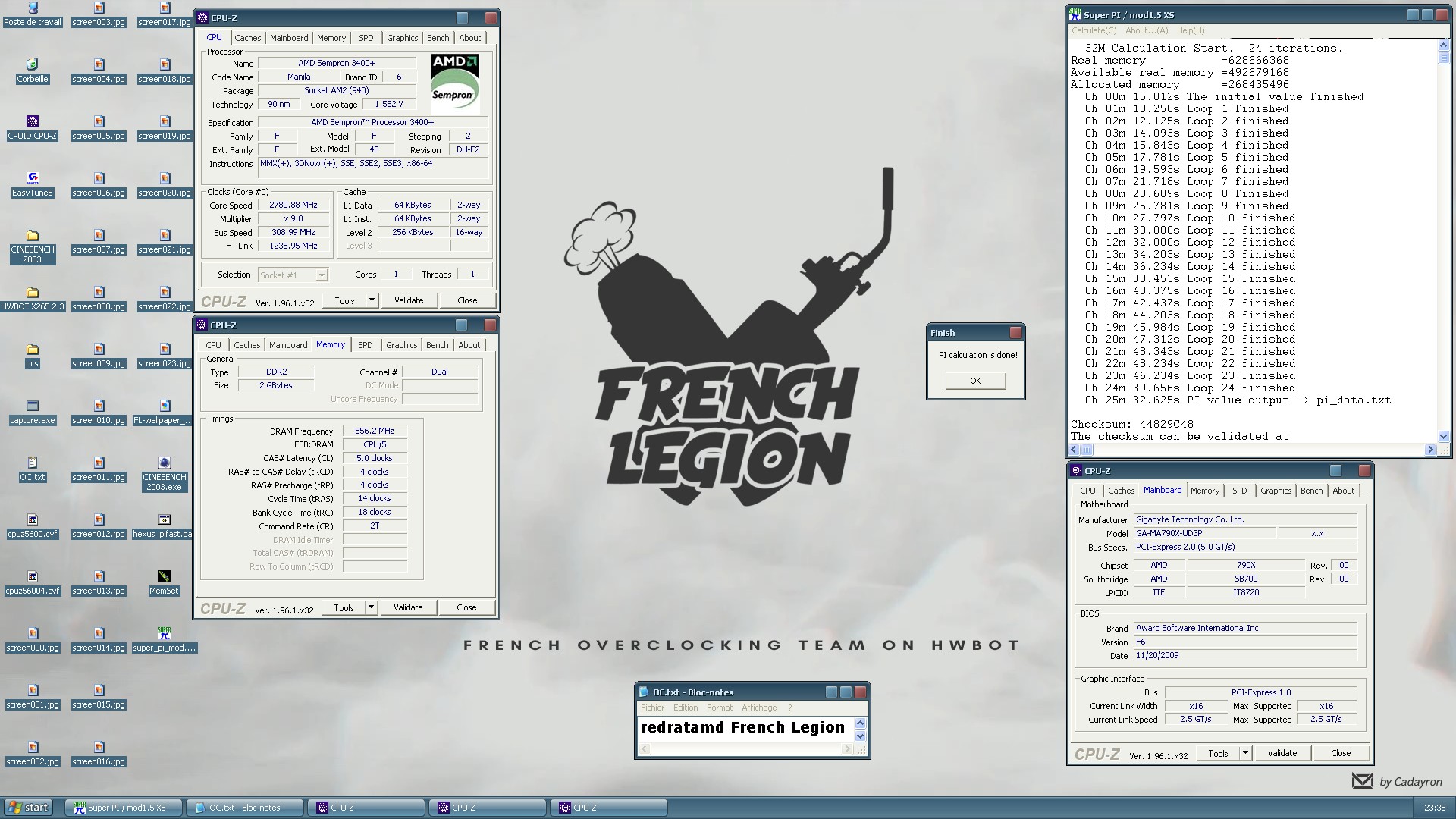Click Tools button in CPU-Z Mainboard window

point(1218,753)
